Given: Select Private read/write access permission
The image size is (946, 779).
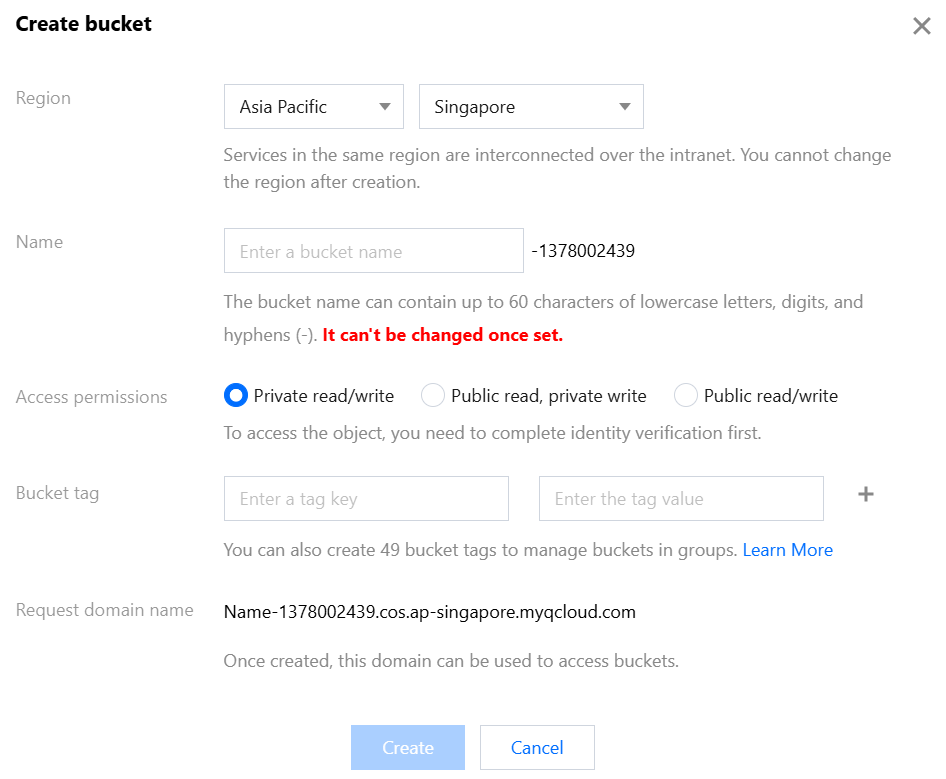Looking at the screenshot, I should point(236,396).
